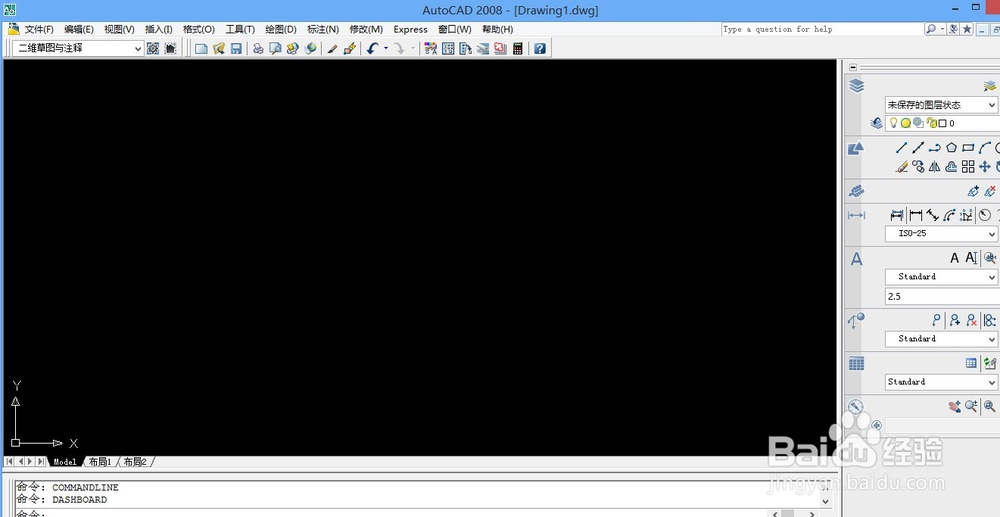Open the 帮助(H) menu
The width and height of the screenshot is (1000, 517).
point(497,29)
